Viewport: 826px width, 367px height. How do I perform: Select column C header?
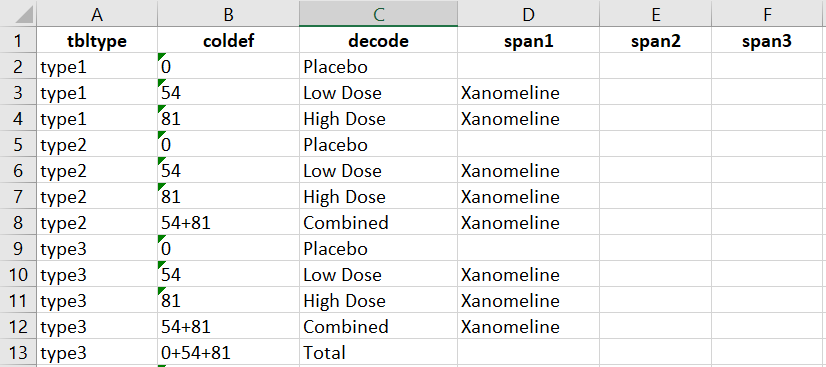point(378,14)
